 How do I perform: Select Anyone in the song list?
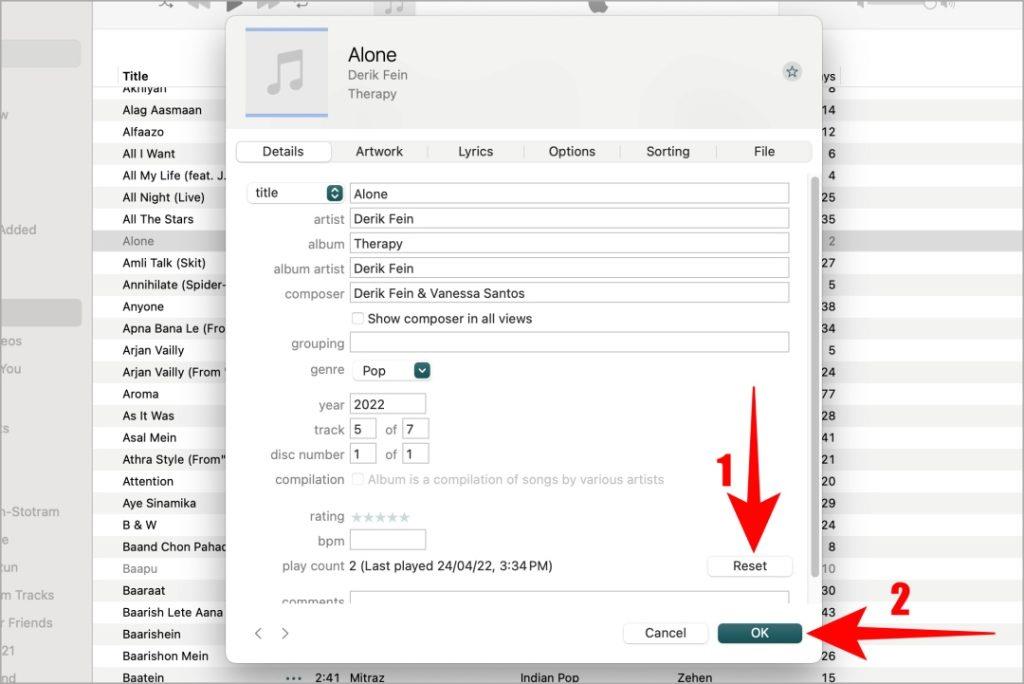pos(143,306)
